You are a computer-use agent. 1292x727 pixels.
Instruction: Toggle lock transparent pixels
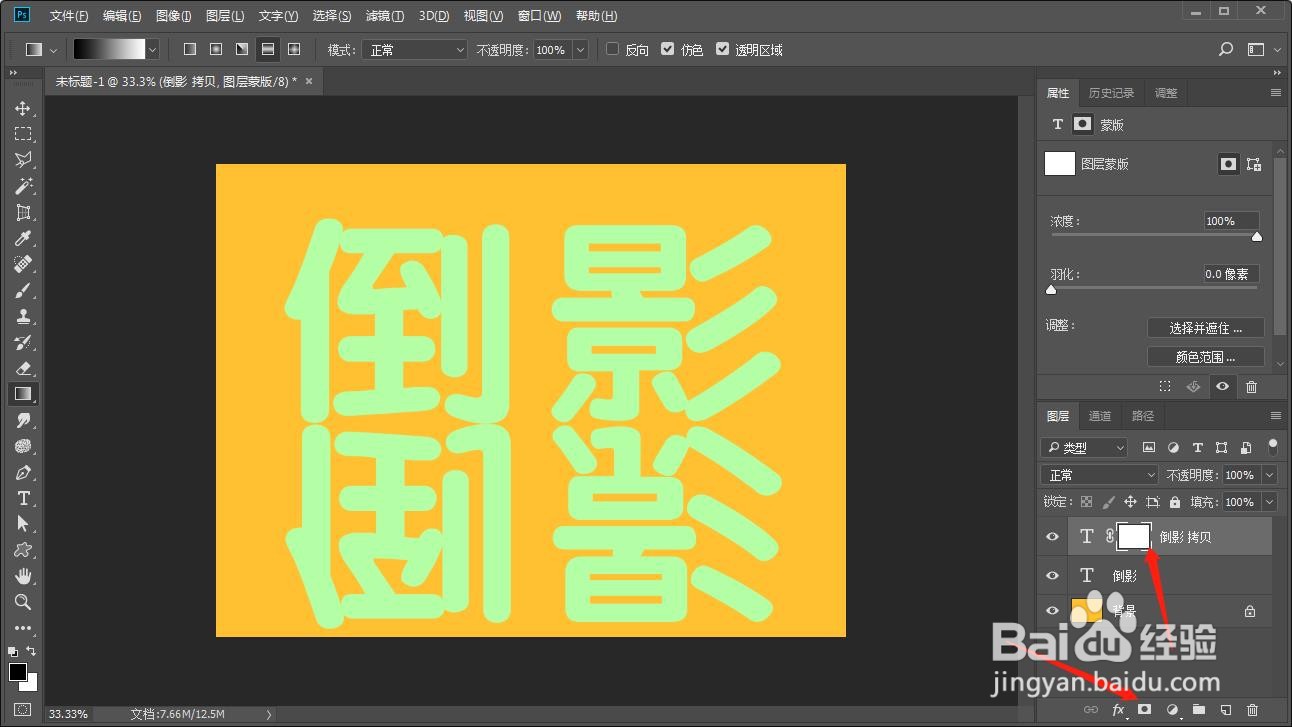click(x=1086, y=502)
